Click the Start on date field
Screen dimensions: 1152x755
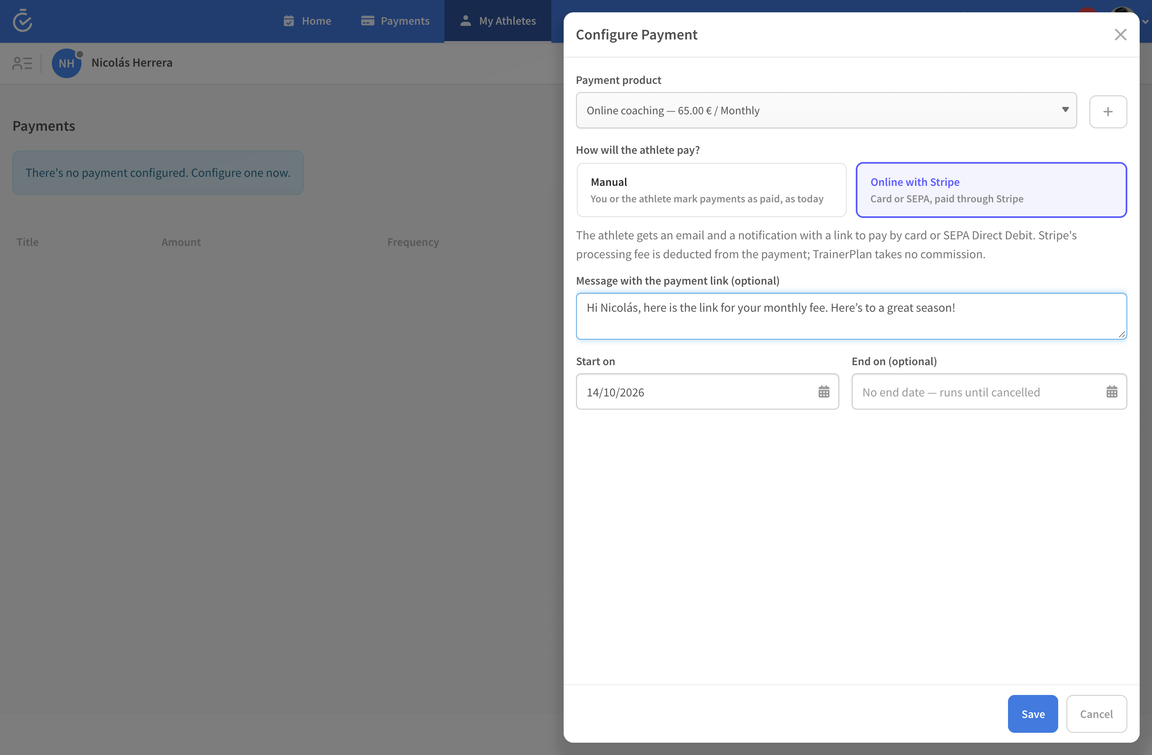[x=708, y=392]
